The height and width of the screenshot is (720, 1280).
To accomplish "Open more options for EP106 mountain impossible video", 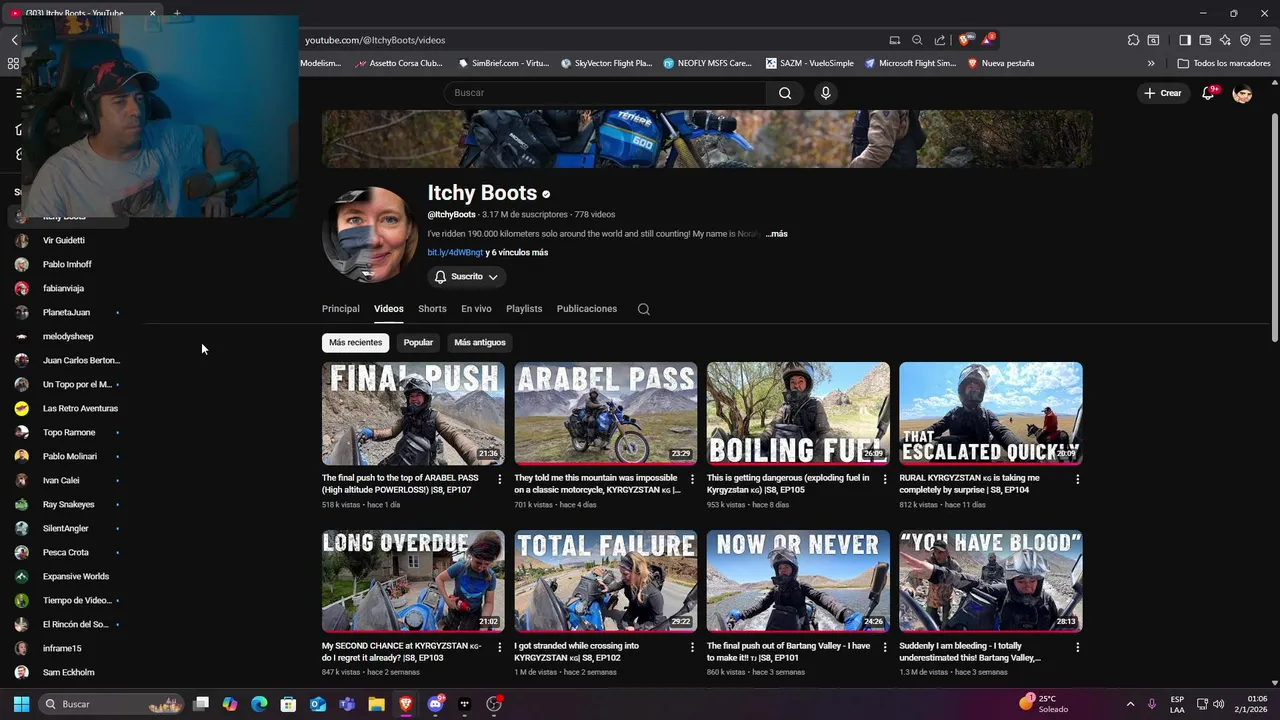I will (x=692, y=479).
